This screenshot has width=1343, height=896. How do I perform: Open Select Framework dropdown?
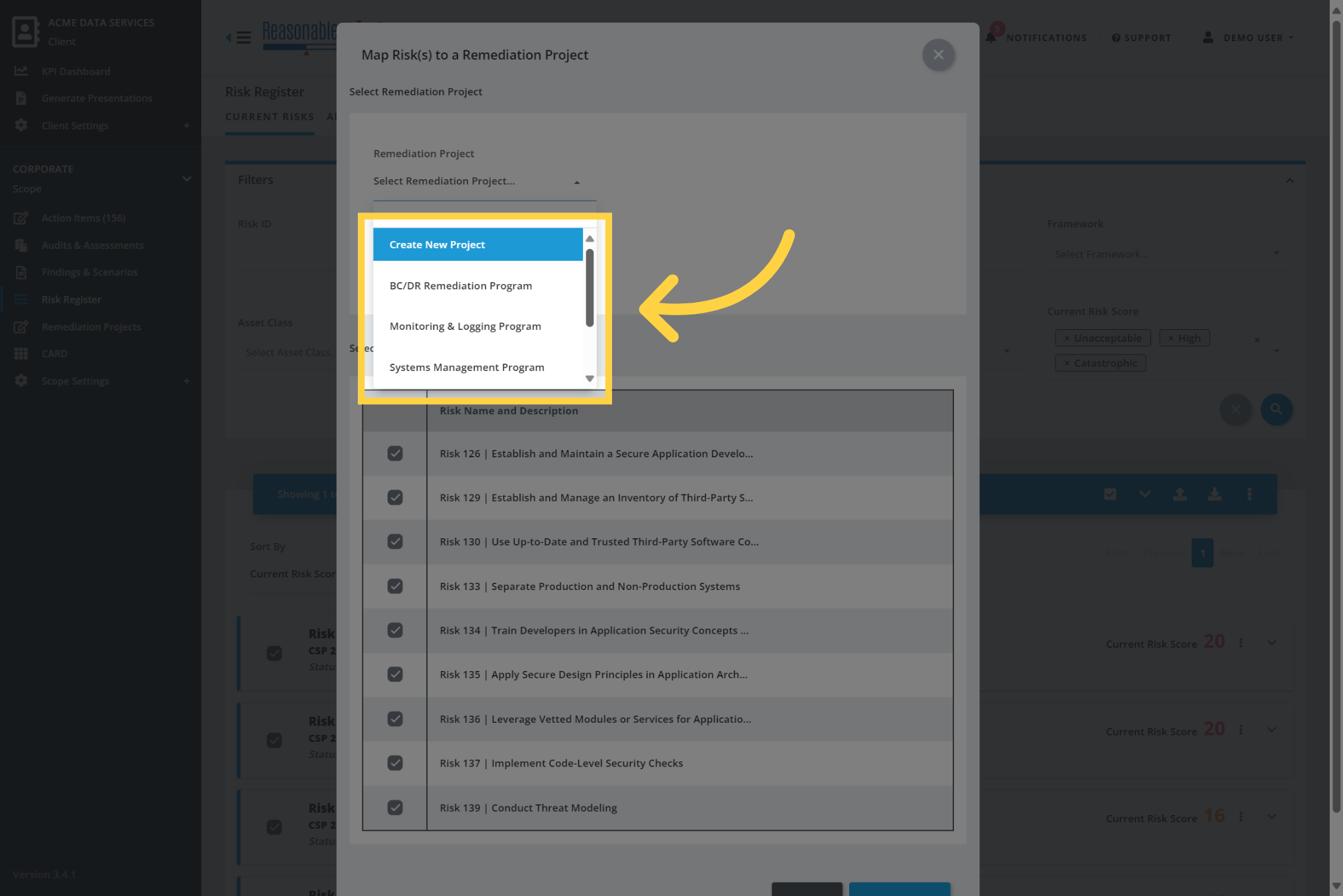point(1168,254)
